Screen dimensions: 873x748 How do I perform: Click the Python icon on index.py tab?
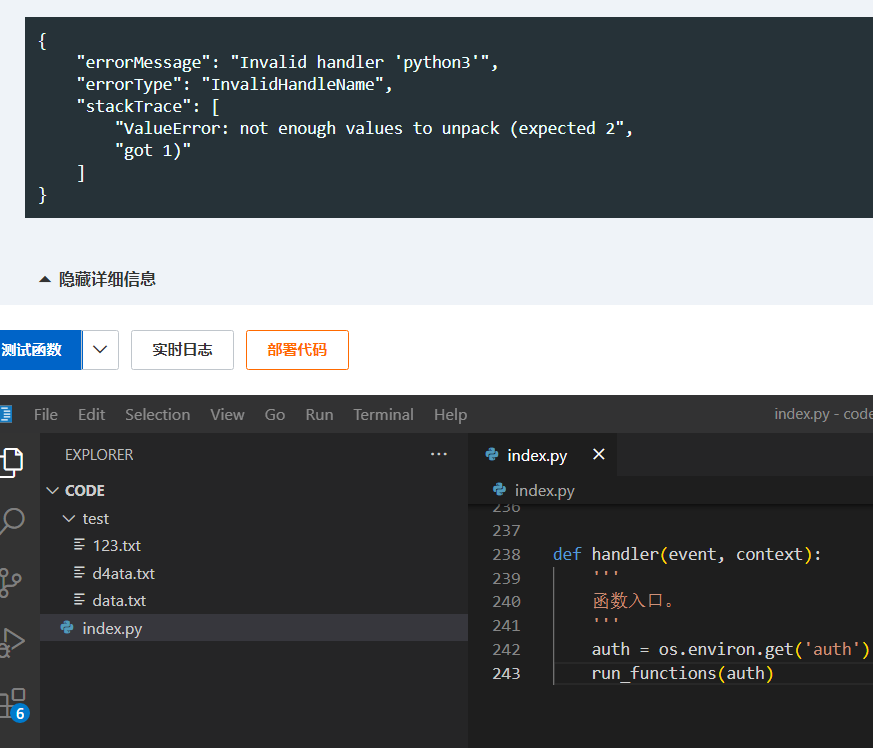[x=492, y=454]
